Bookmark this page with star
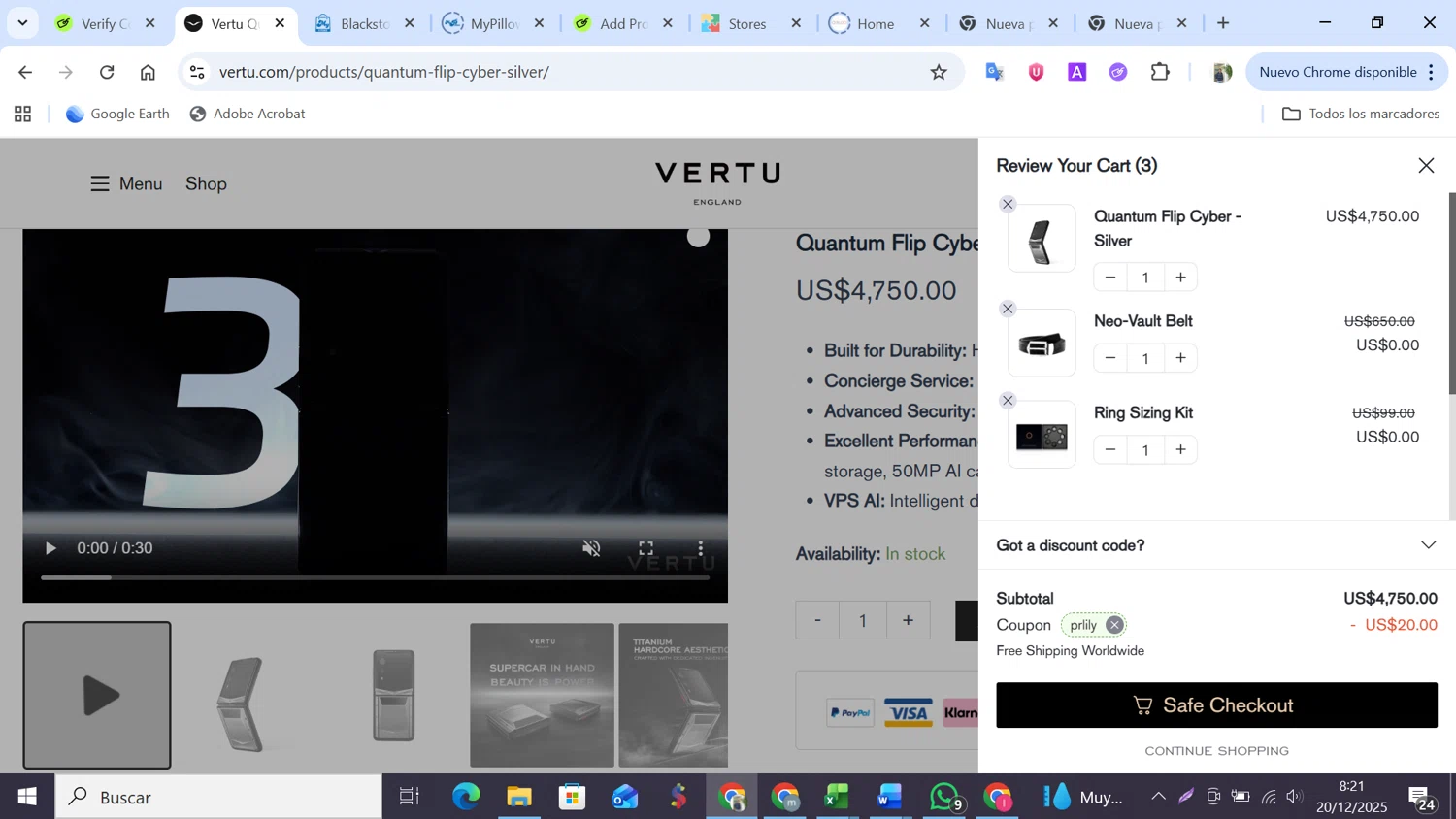 click(x=939, y=72)
